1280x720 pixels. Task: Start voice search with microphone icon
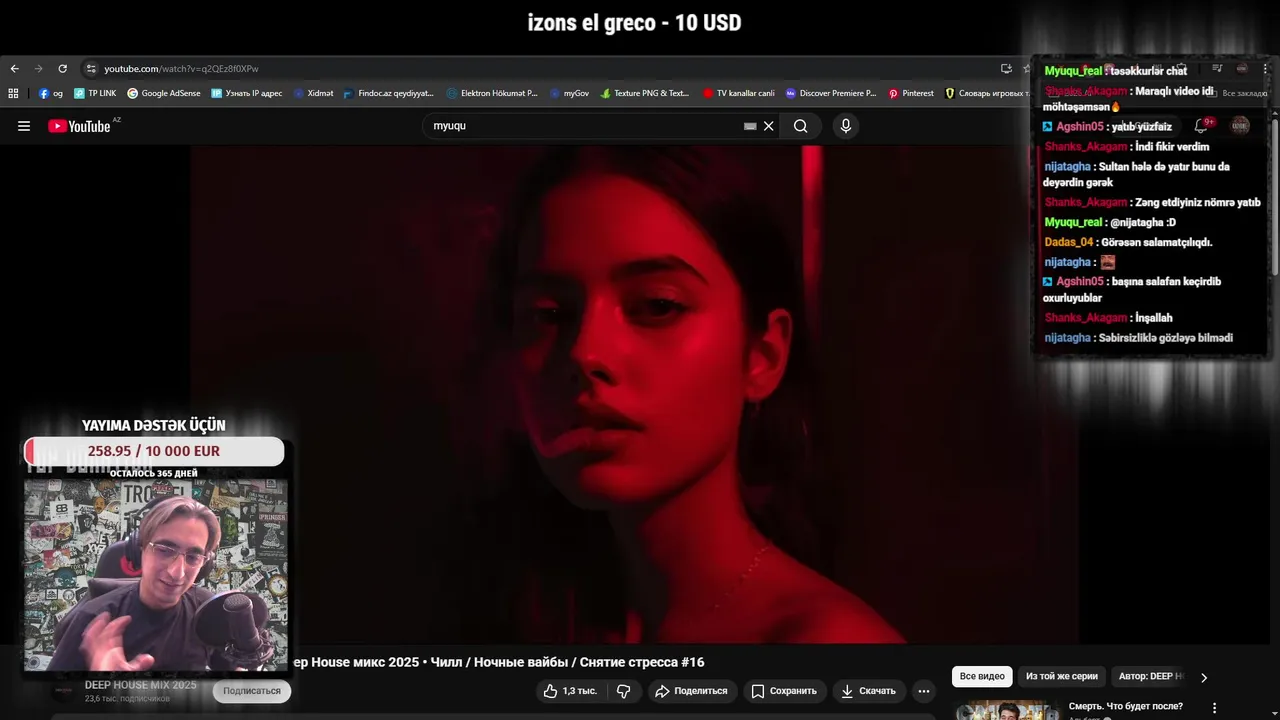pos(846,126)
